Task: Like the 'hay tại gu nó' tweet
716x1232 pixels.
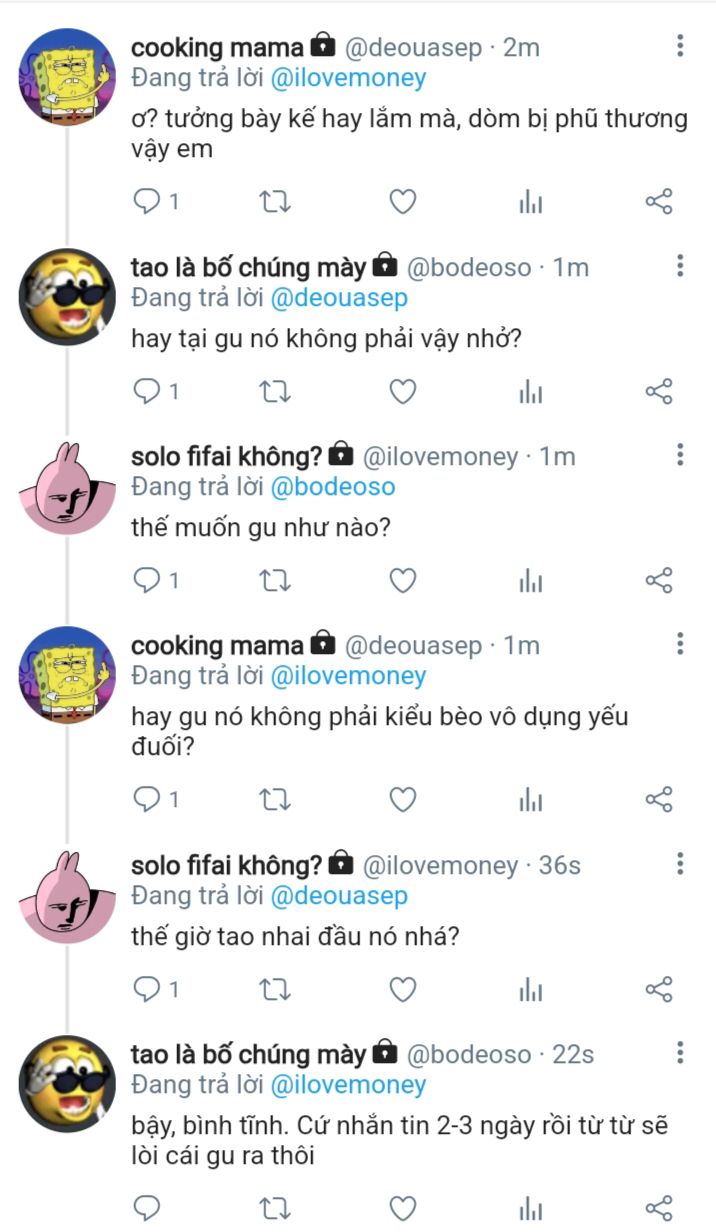Action: [x=402, y=392]
